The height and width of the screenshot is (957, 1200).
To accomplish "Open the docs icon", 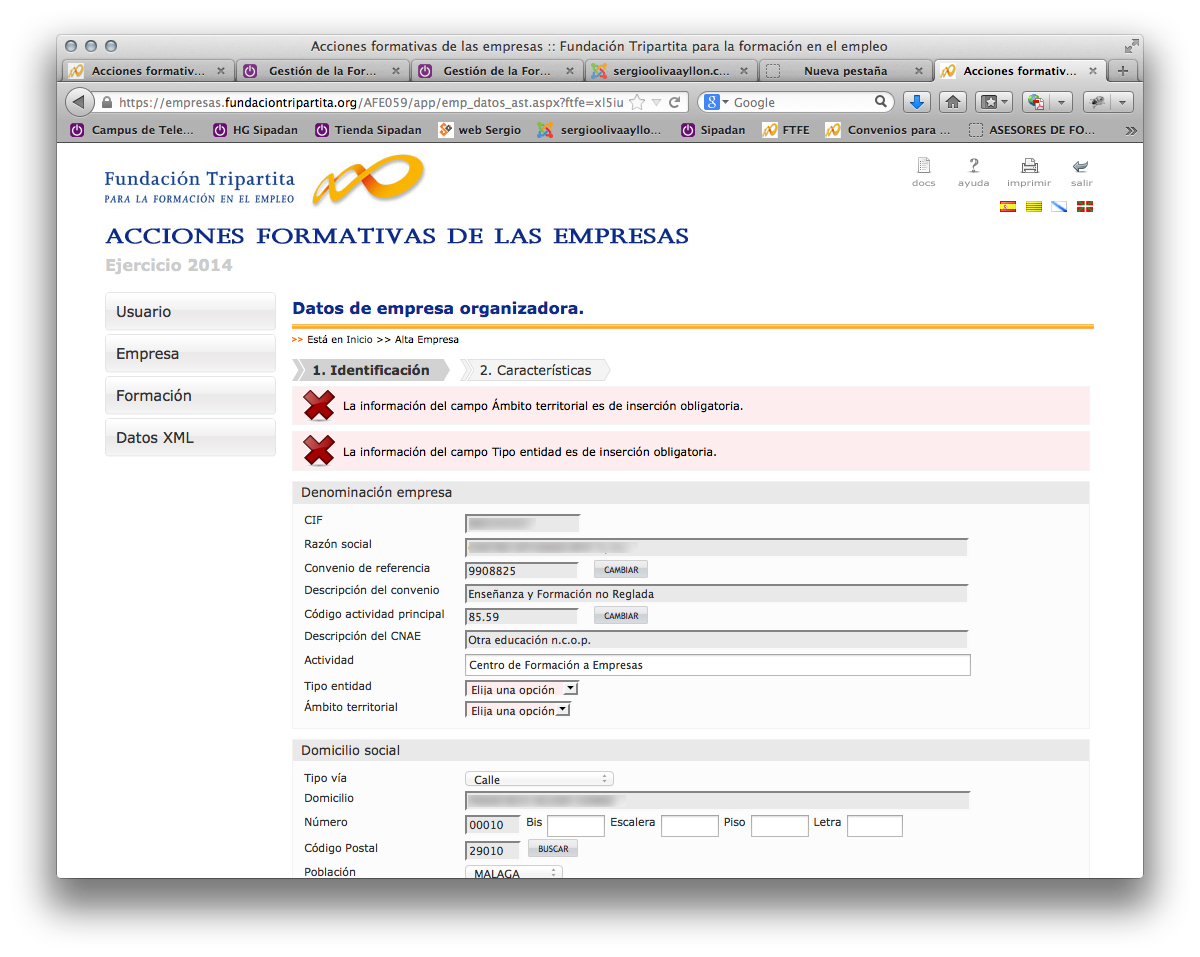I will tap(923, 166).
